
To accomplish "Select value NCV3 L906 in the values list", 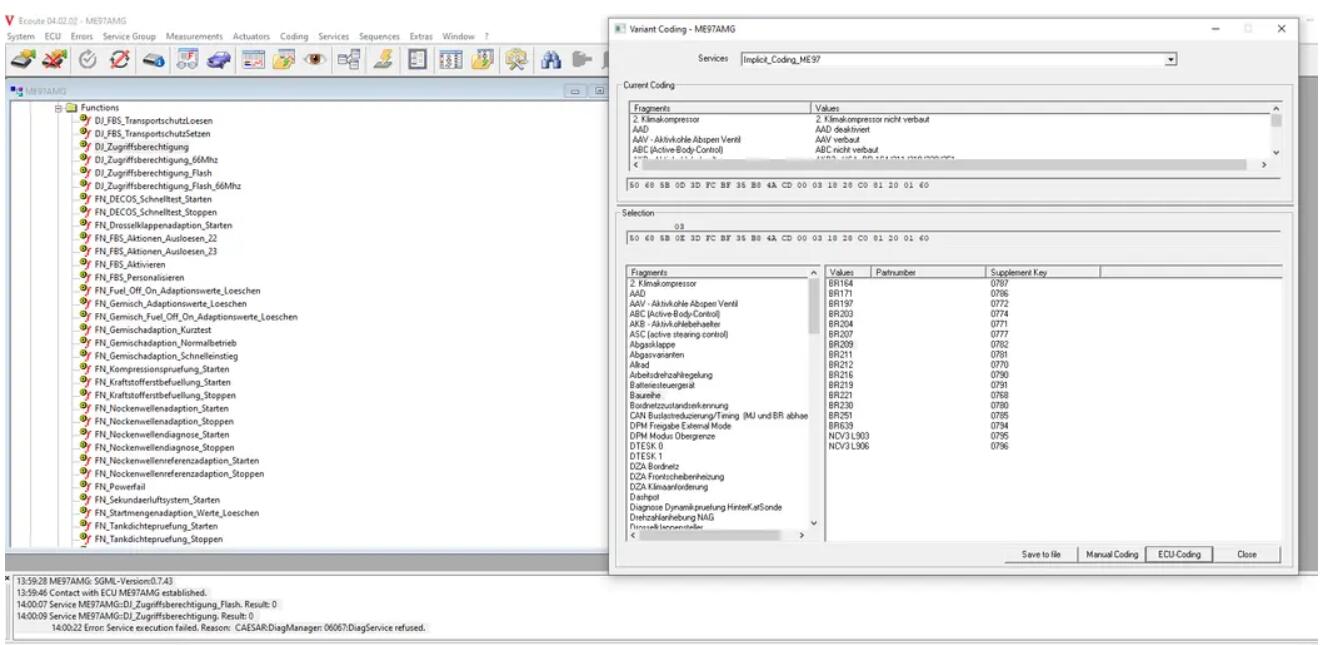I will tap(849, 446).
